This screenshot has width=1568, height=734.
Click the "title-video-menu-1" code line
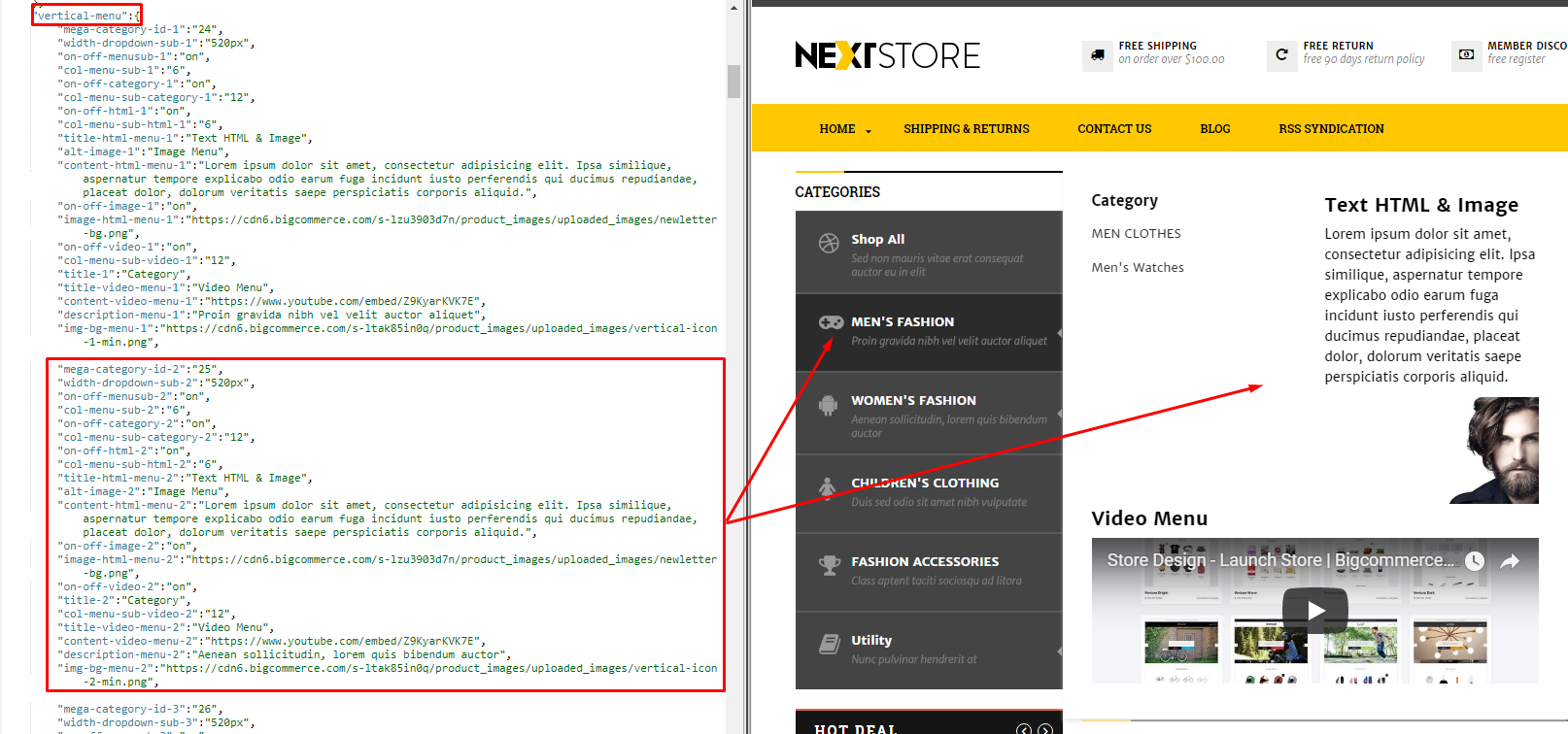point(166,287)
